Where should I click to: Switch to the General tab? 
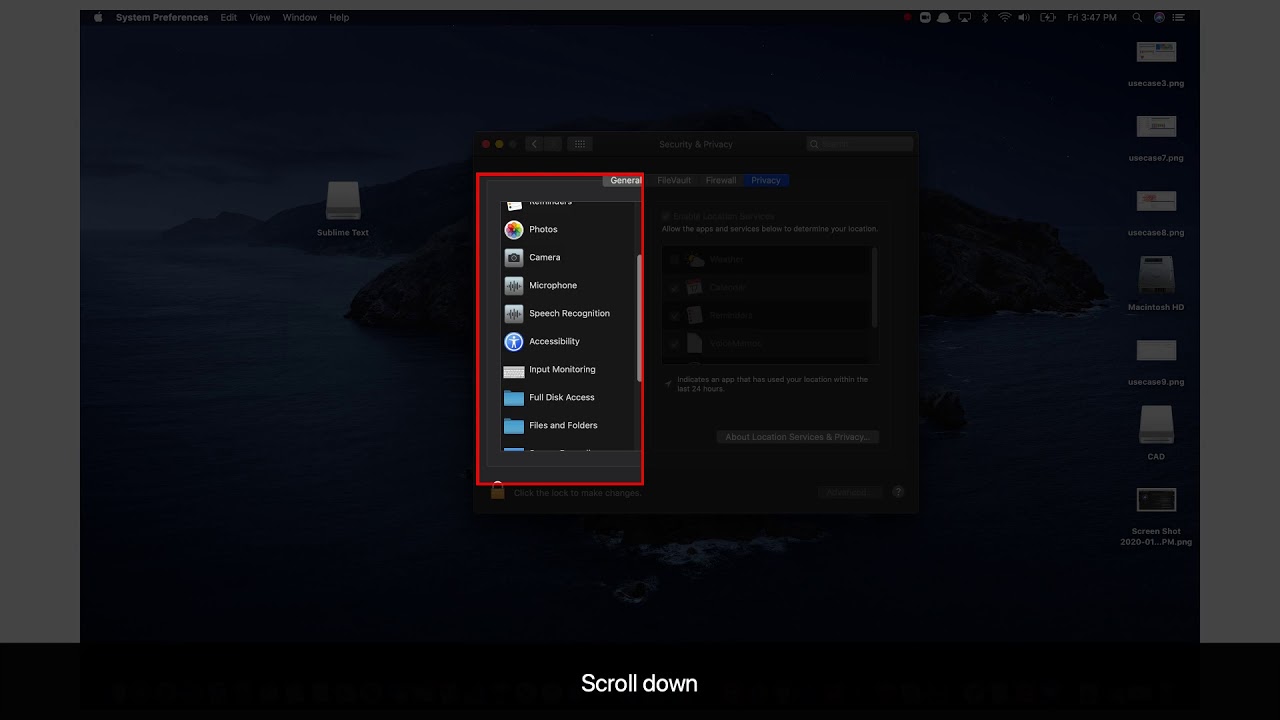[626, 181]
